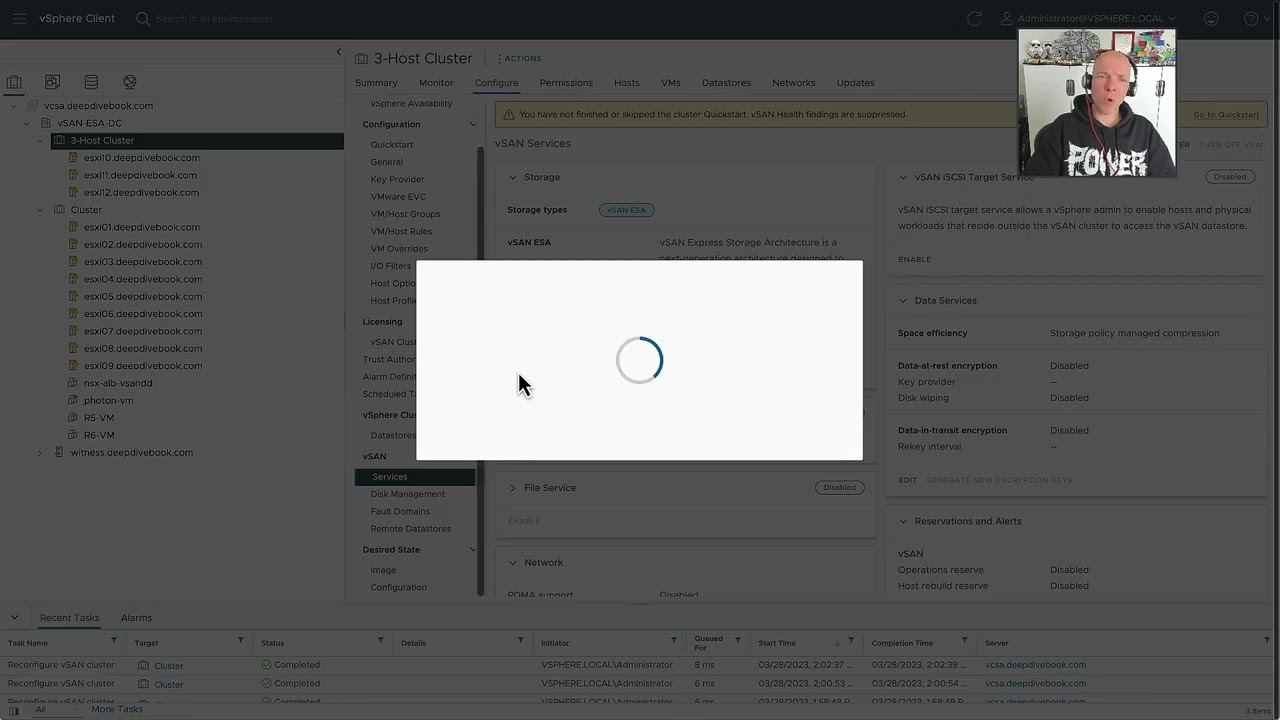Switch to the Networks tab
Viewport: 1280px width, 720px height.
pyautogui.click(x=794, y=83)
